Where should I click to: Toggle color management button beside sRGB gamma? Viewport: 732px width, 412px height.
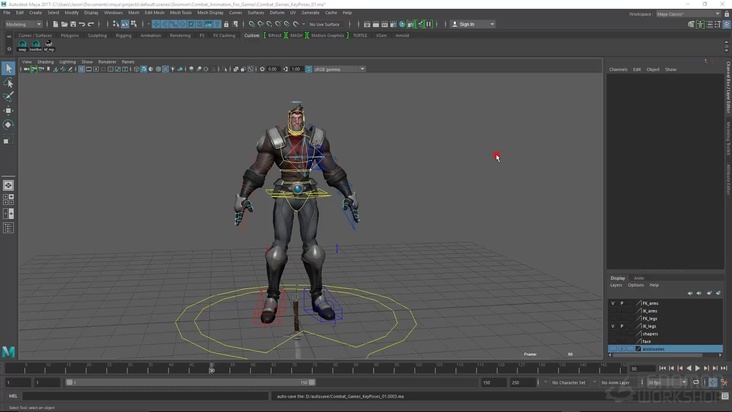click(x=309, y=69)
